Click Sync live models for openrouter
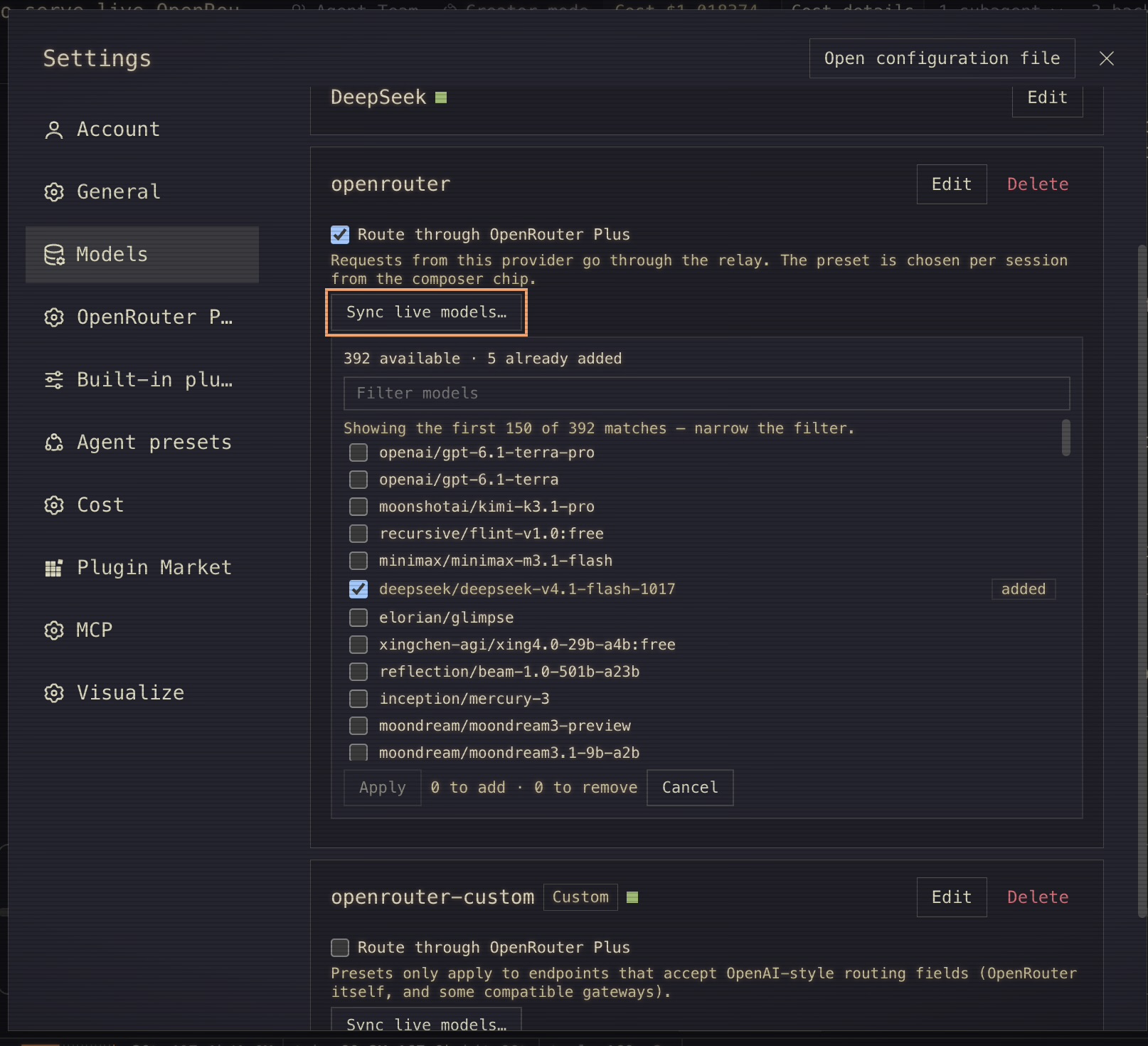This screenshot has height=1046, width=1148. 426,312
